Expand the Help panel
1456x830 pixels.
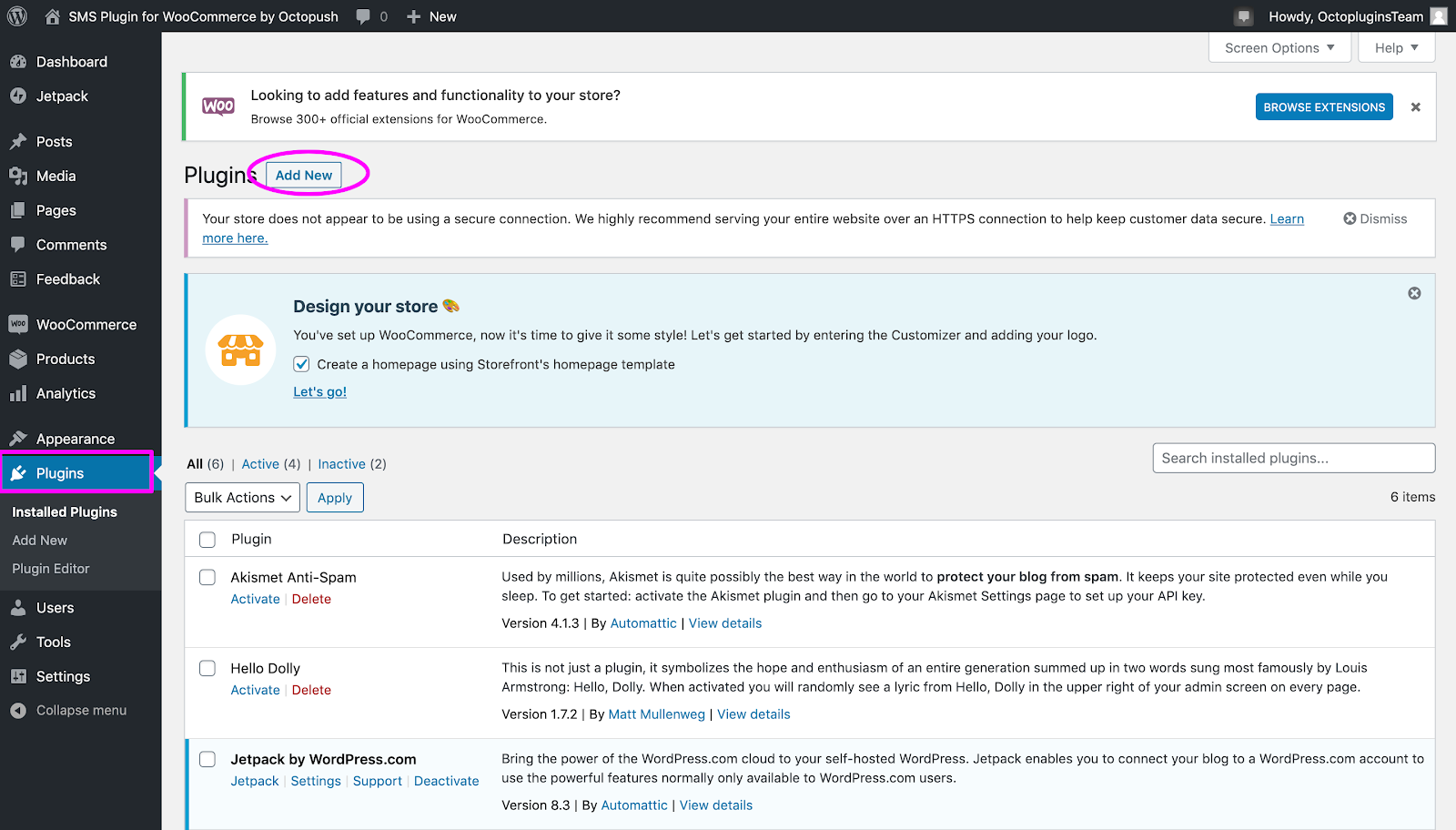point(1396,48)
